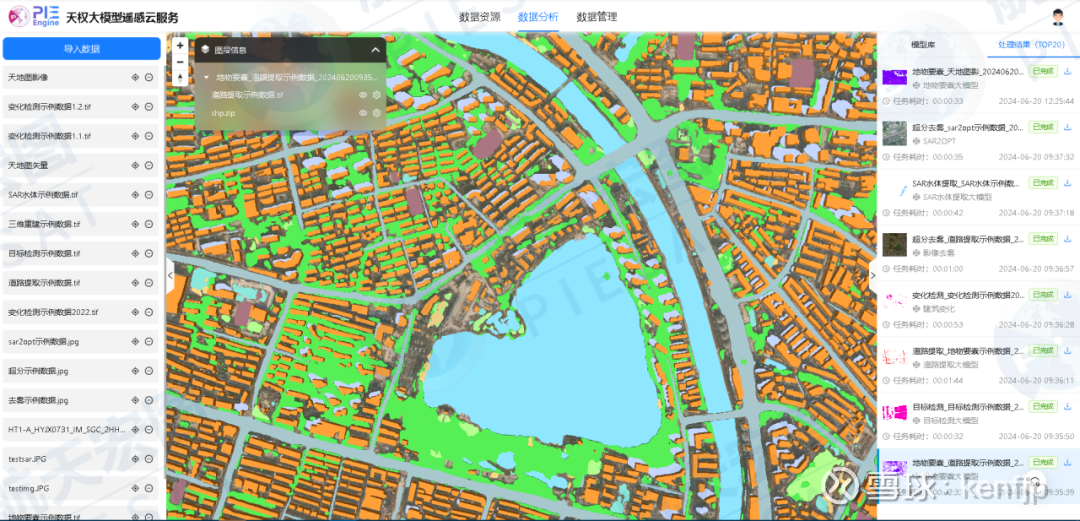Locate sar2opt示例数据.jpg on the map
Screen dimensions: 1080x521
pos(135,341)
